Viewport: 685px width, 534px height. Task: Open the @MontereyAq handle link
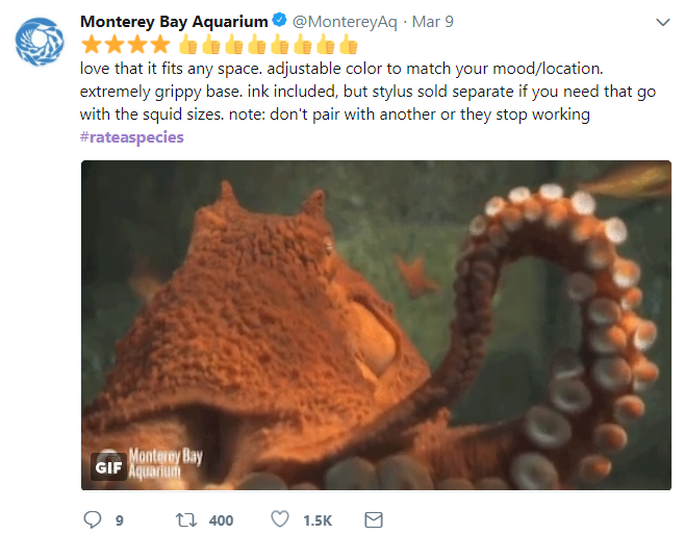[345, 21]
